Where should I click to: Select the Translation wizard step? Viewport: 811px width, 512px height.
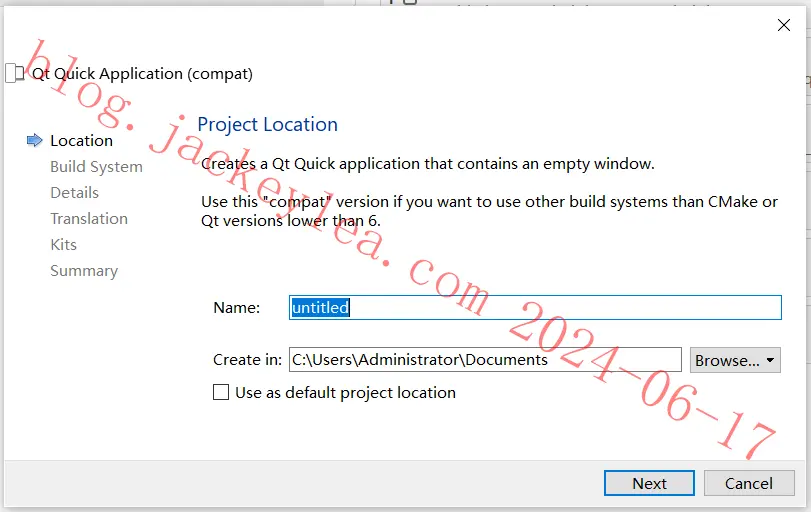89,218
